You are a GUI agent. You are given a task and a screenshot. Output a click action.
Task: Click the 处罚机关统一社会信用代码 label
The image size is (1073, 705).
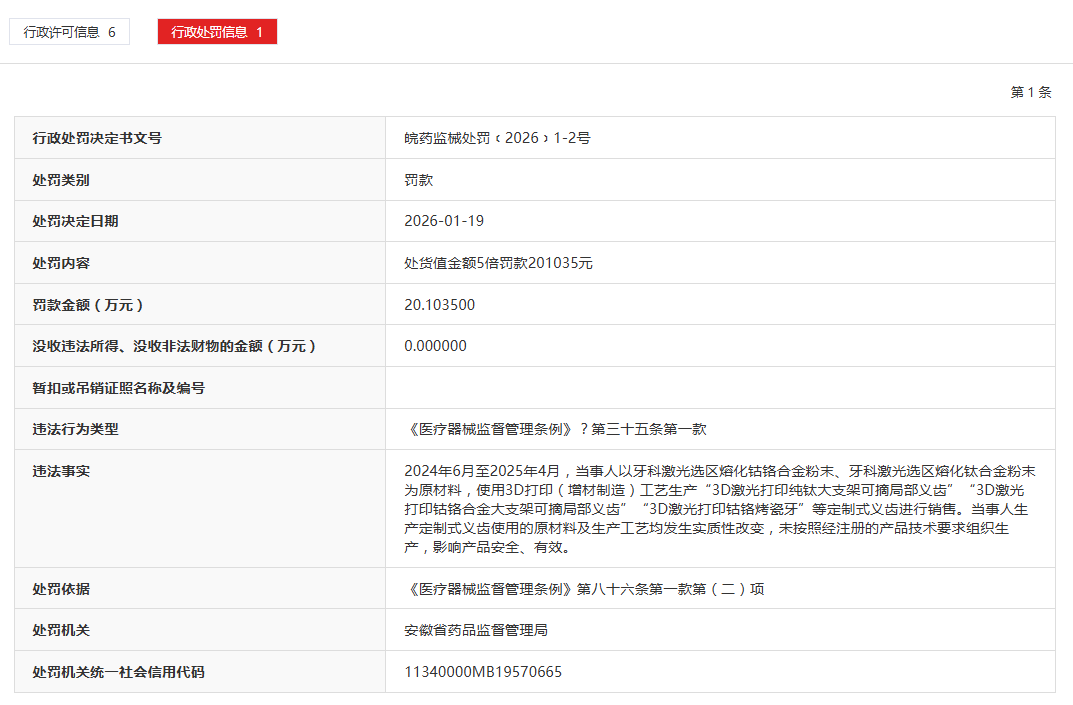pyautogui.click(x=118, y=672)
